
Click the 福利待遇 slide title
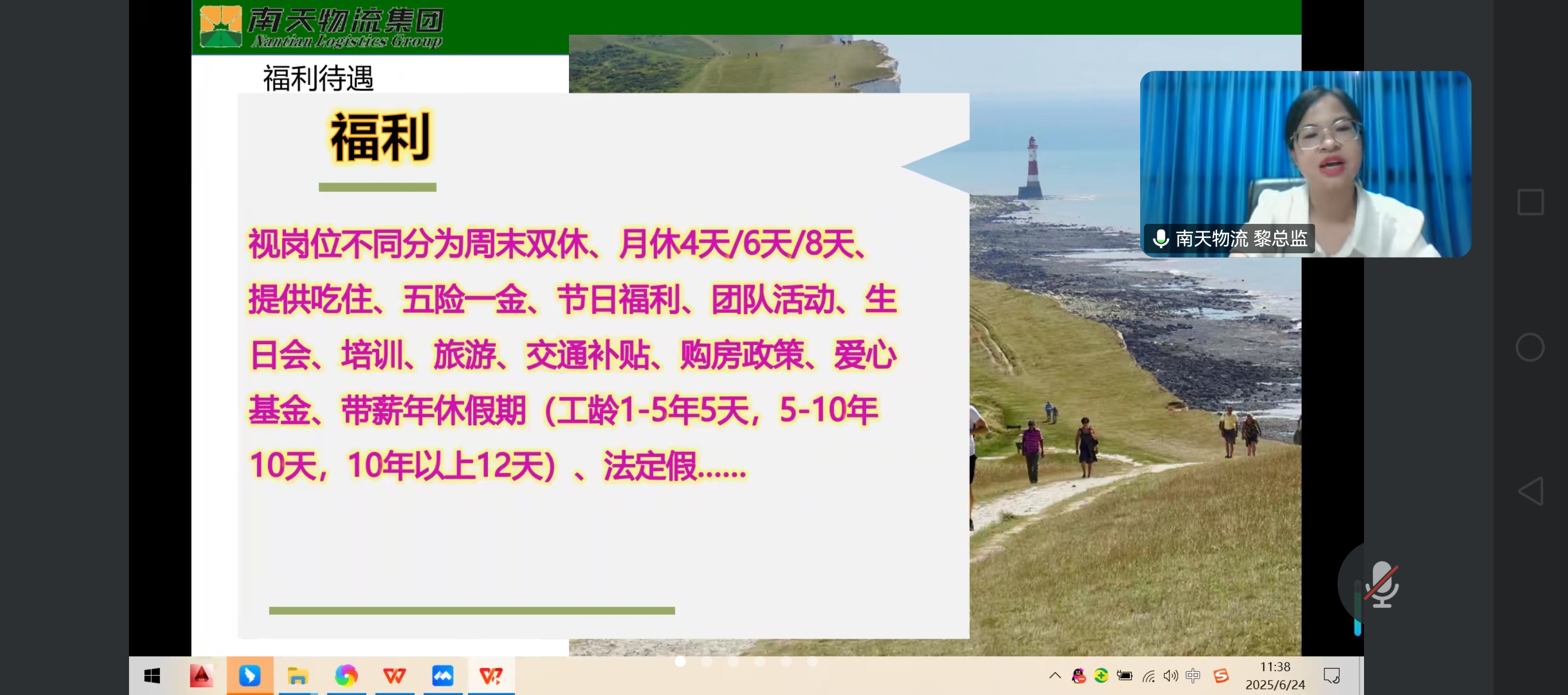tap(318, 78)
